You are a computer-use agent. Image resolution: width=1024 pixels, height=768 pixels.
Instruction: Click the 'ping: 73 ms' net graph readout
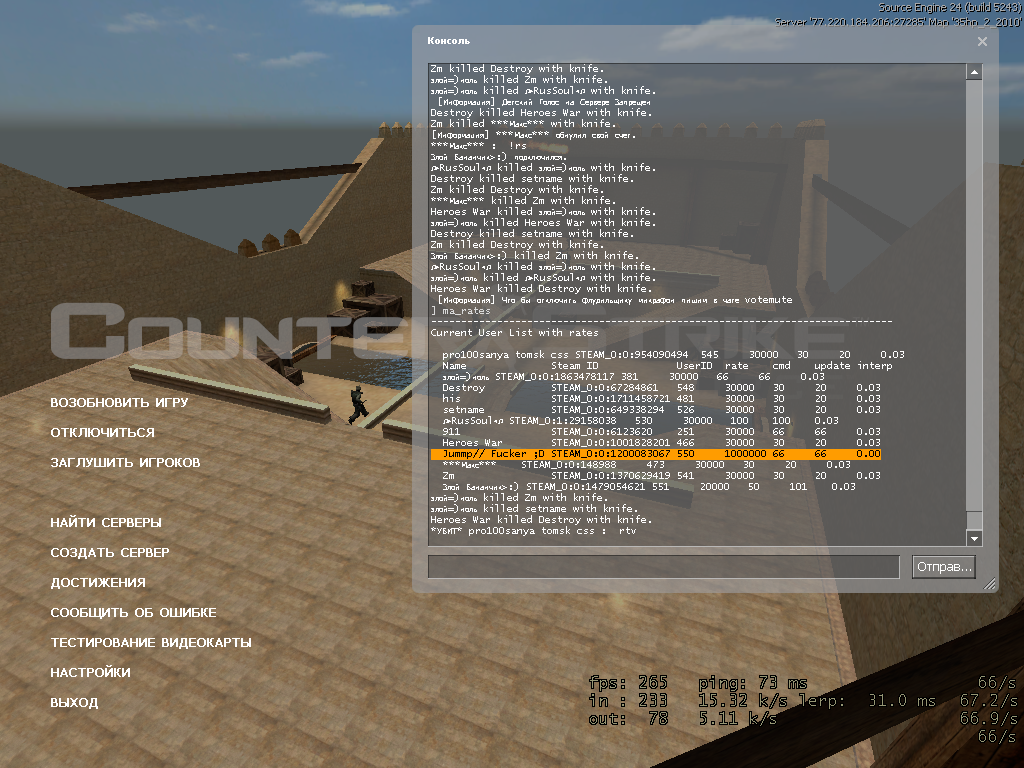point(752,683)
